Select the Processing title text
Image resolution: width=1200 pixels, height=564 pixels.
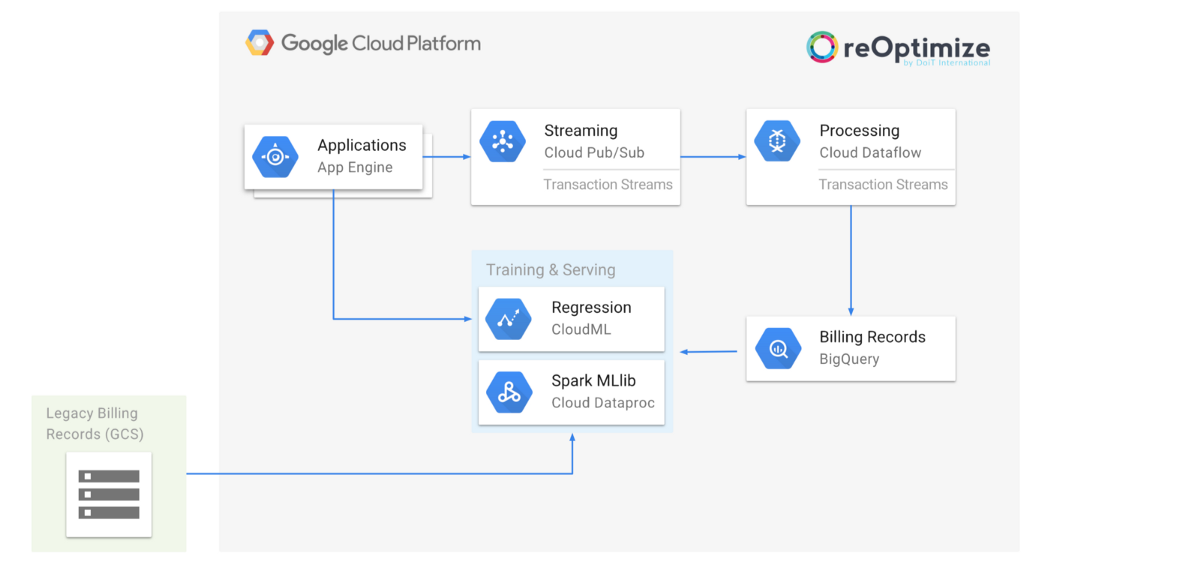click(860, 131)
